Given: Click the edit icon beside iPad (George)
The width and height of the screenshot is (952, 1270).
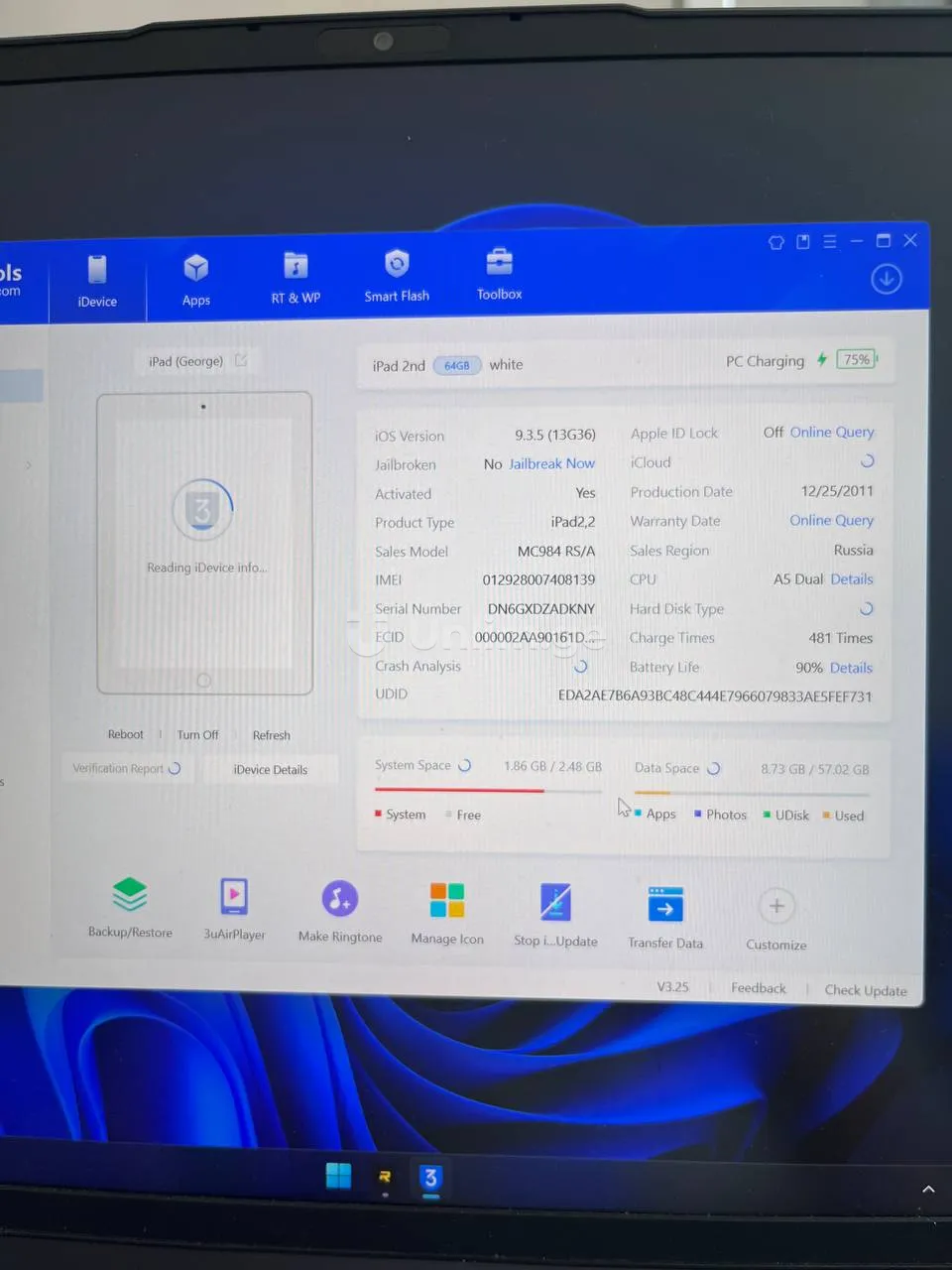Looking at the screenshot, I should [x=241, y=360].
